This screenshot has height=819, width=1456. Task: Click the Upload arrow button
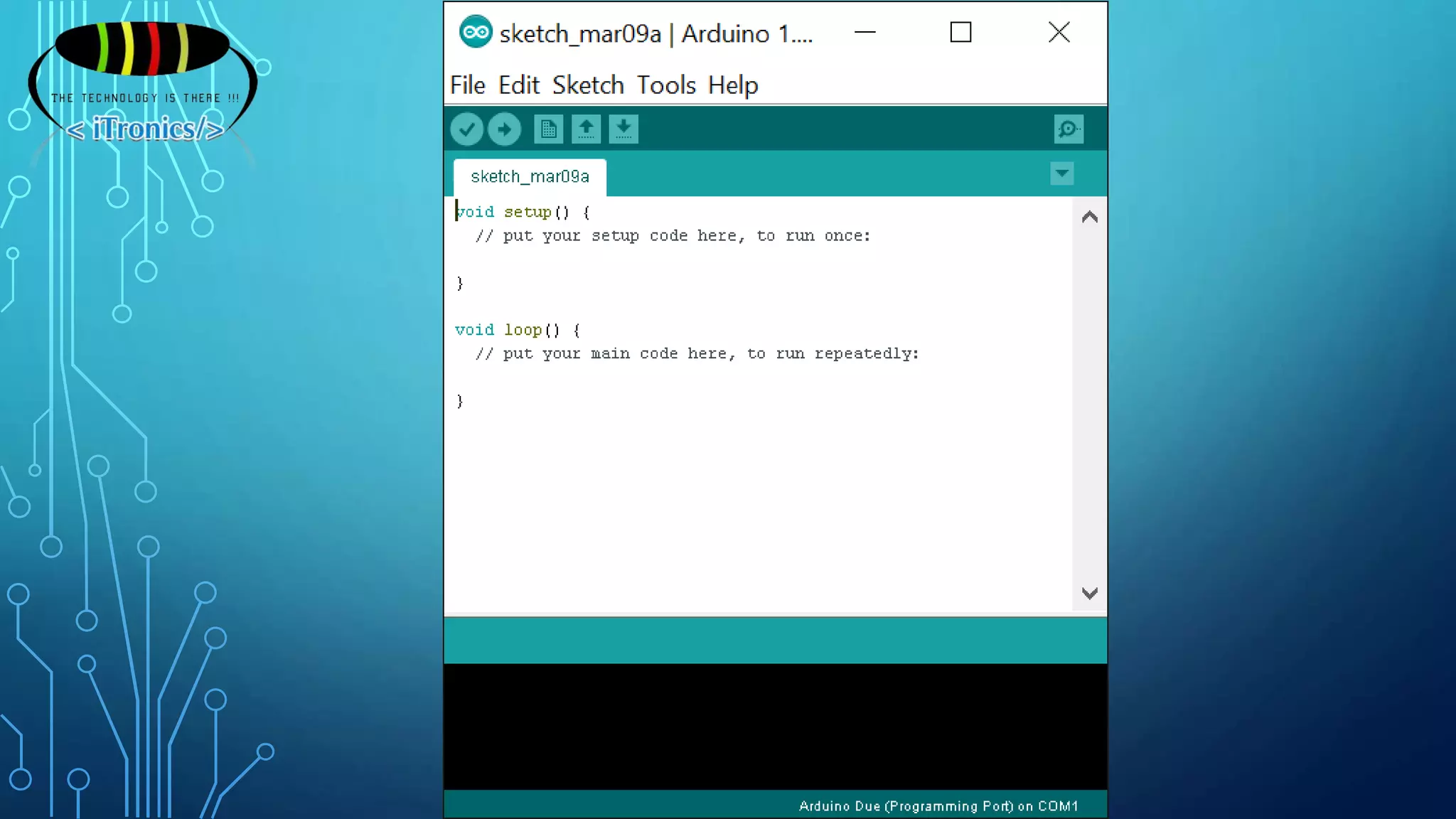pos(504,129)
